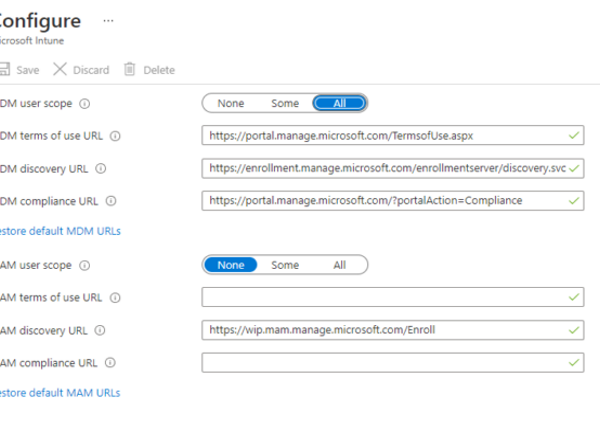Click the empty MAM terms of use URL field
This screenshot has width=600, height=433.
click(x=393, y=297)
